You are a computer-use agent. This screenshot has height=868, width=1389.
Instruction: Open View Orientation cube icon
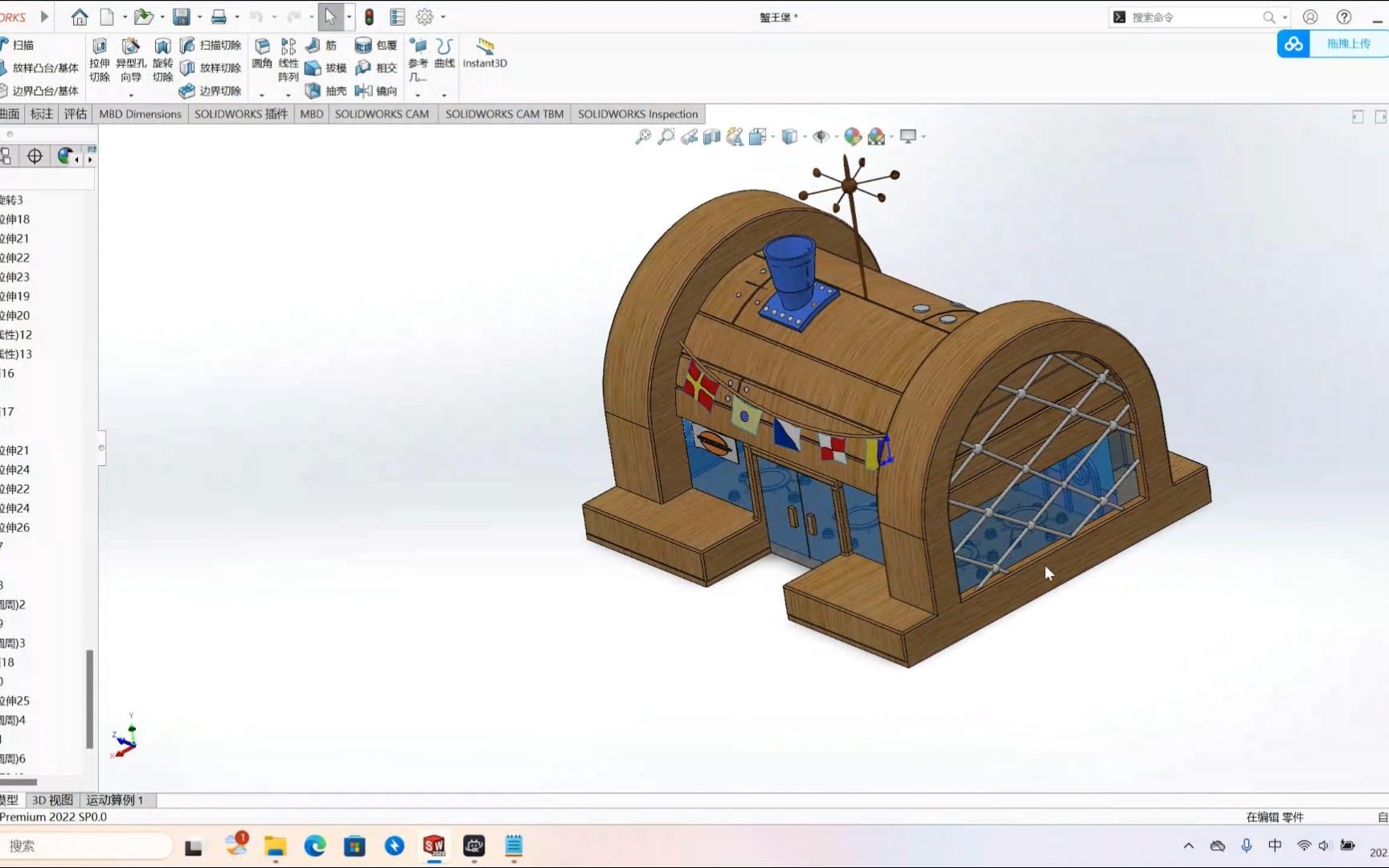757,137
